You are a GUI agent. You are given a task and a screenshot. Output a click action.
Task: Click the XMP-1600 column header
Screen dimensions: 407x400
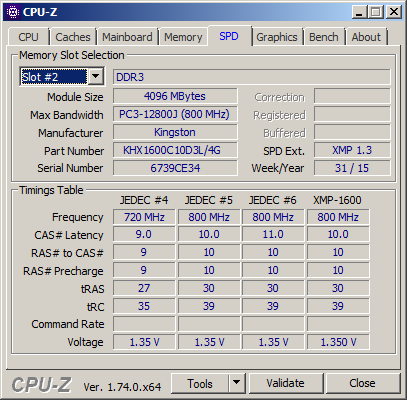pos(337,200)
